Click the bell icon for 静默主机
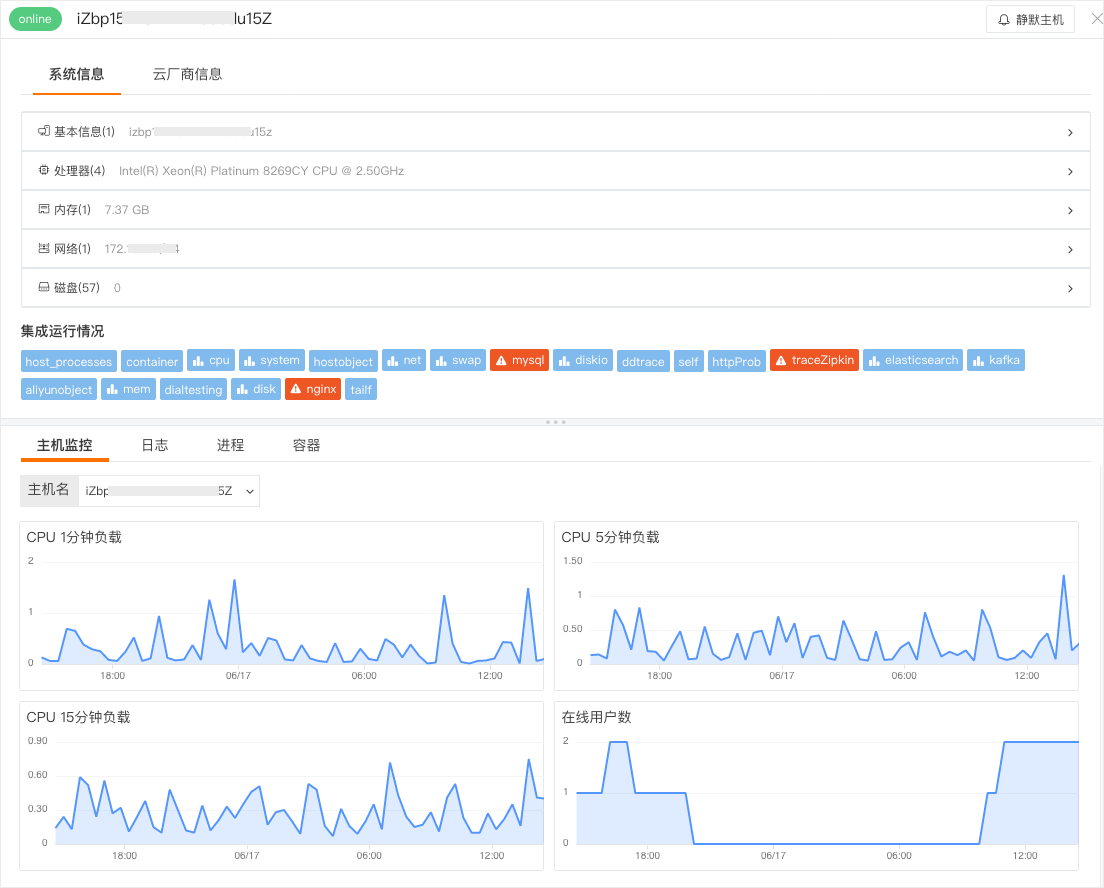Image resolution: width=1104 pixels, height=888 pixels. coord(1004,20)
